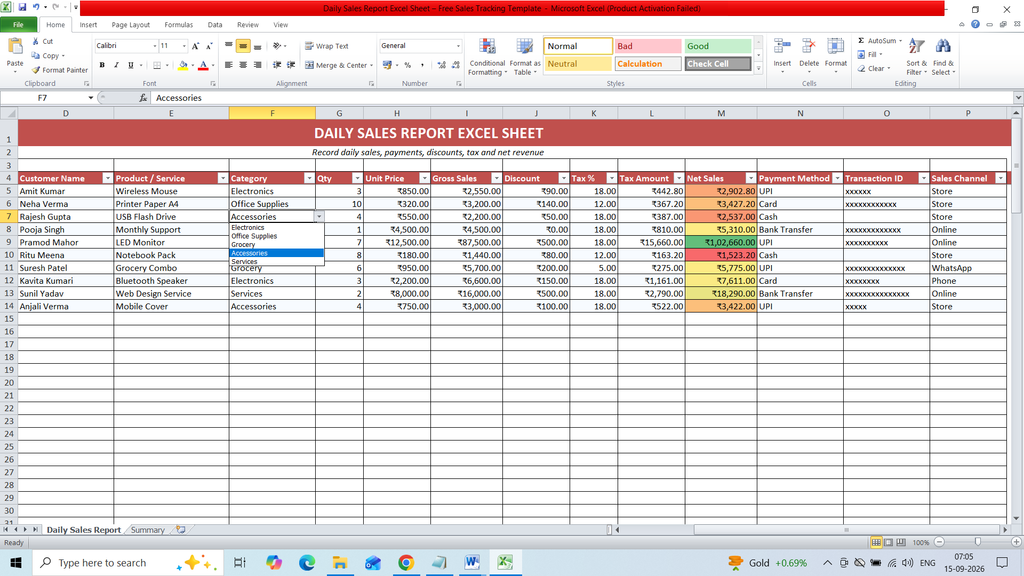Click the Paste clipboard icon

(x=14, y=47)
